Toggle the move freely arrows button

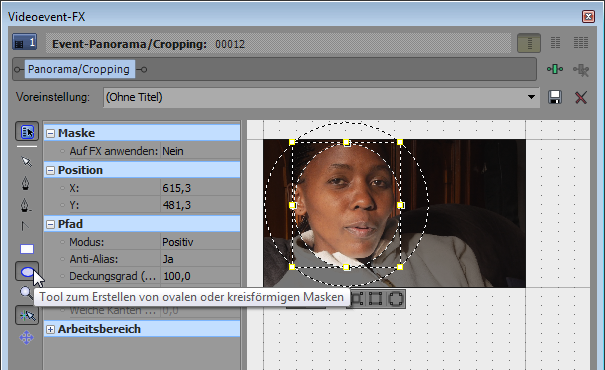coord(26,338)
